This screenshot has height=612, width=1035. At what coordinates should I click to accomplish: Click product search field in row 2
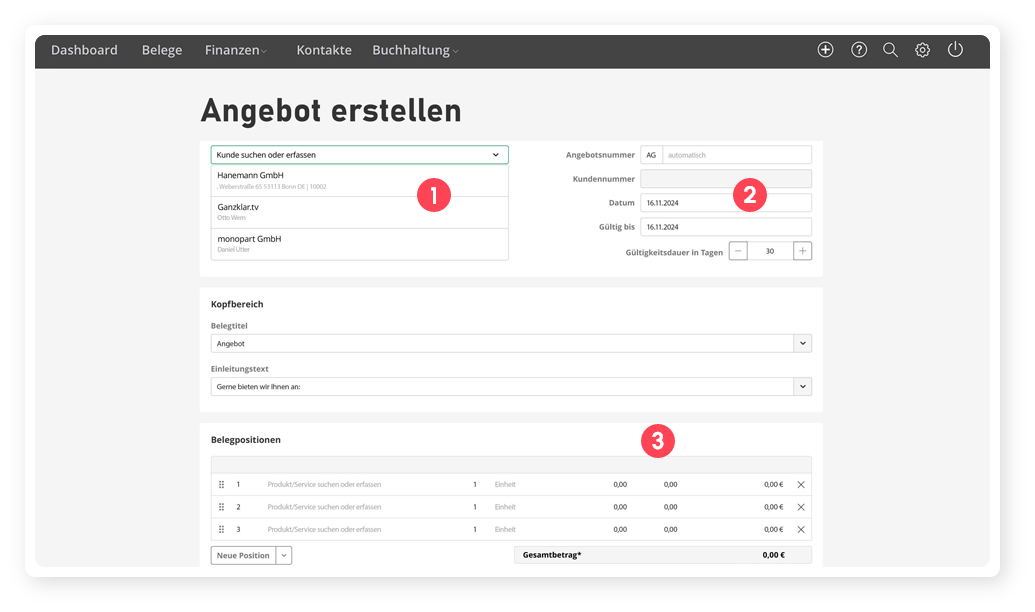point(324,507)
